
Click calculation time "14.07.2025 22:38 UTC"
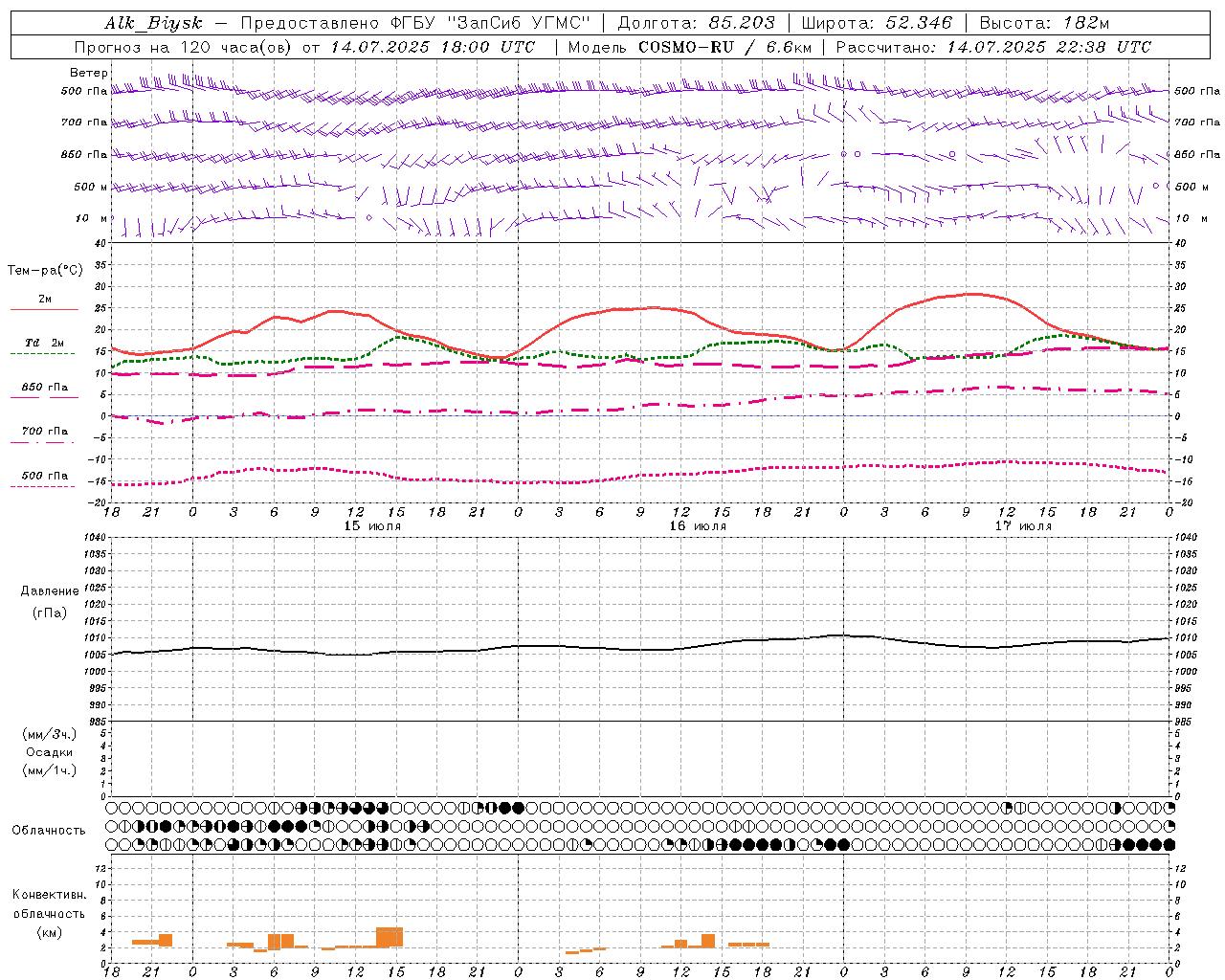1049,47
